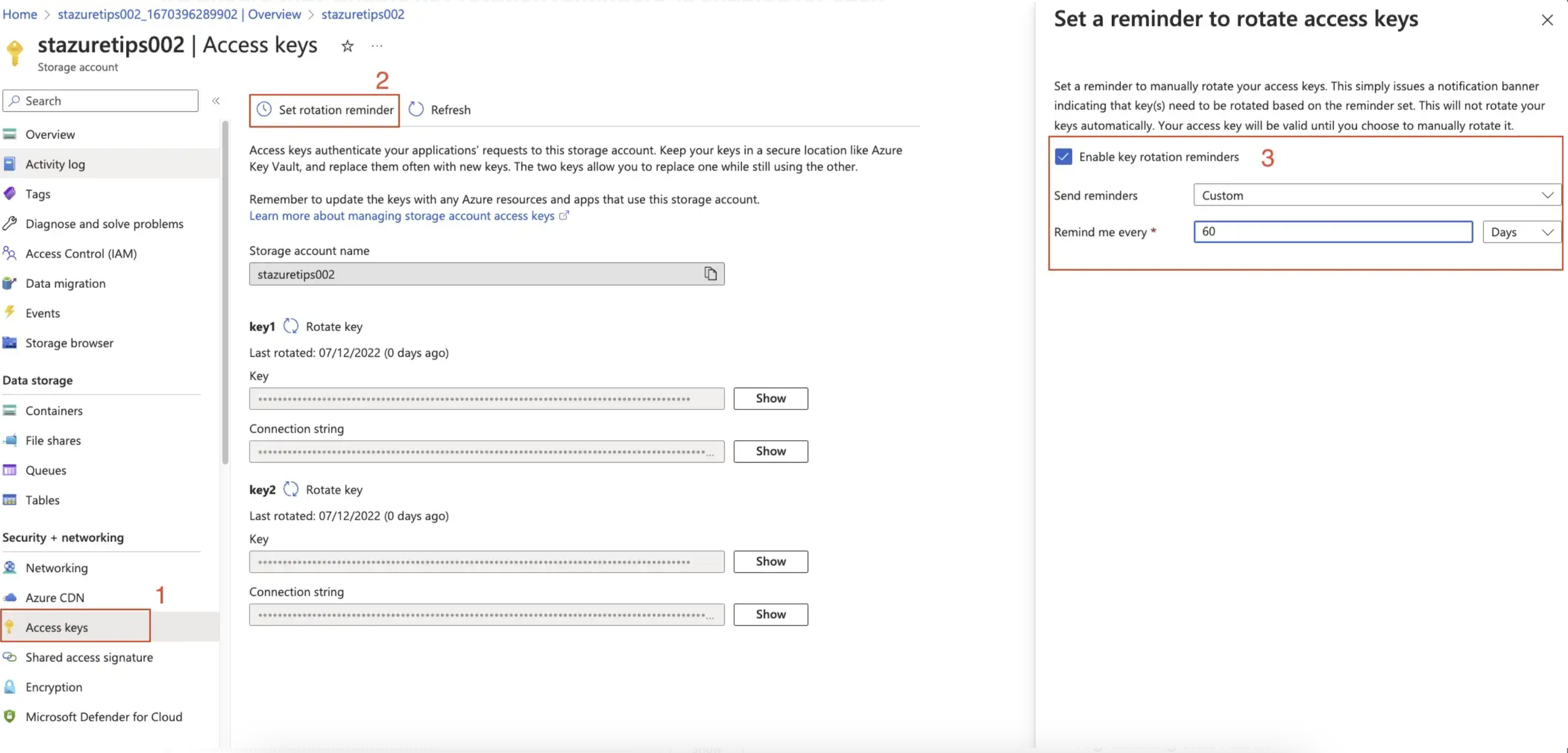Click the favorite star icon beside Access keys title
Viewport: 1568px width, 753px height.
point(347,45)
